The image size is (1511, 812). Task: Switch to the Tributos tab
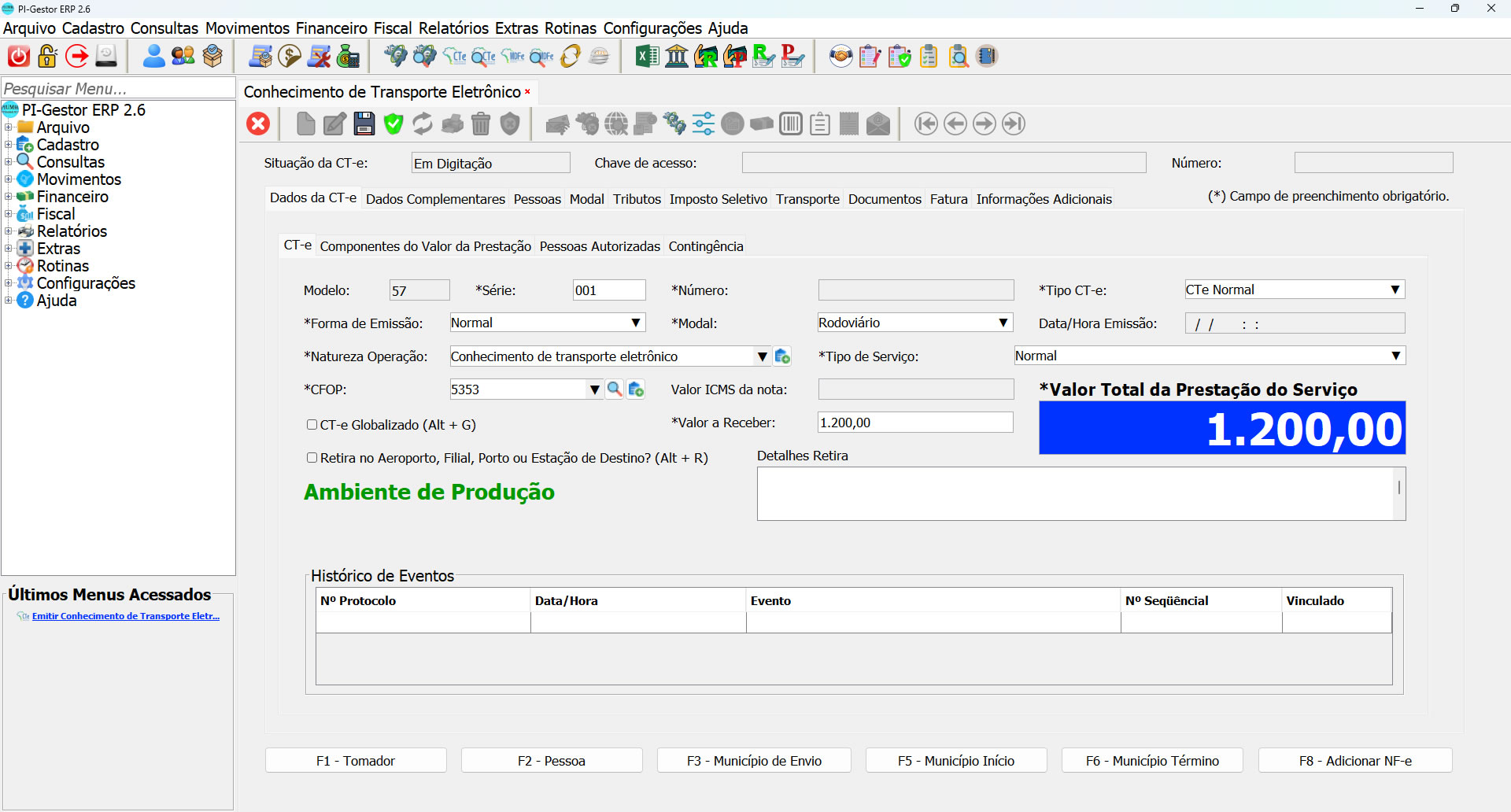[637, 199]
